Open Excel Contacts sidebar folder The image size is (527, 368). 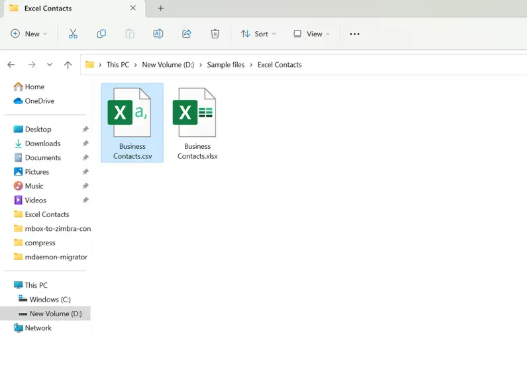coord(41,214)
